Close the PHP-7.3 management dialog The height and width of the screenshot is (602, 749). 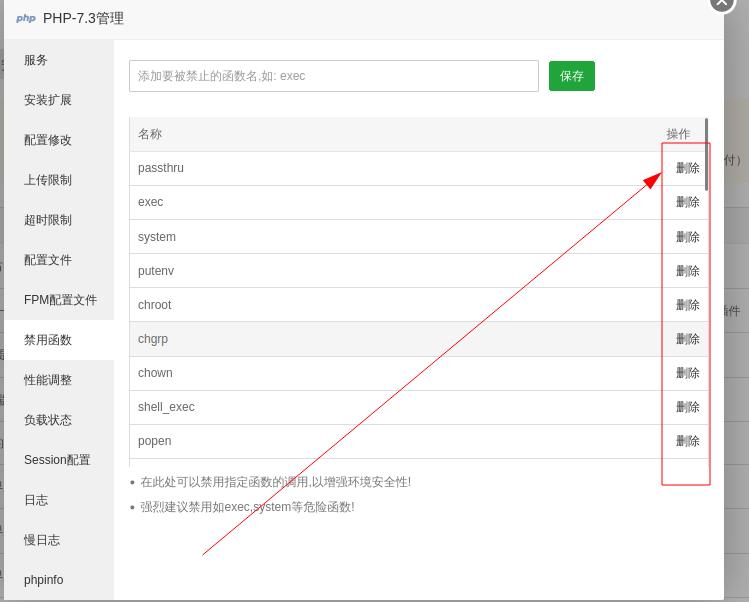click(721, 3)
